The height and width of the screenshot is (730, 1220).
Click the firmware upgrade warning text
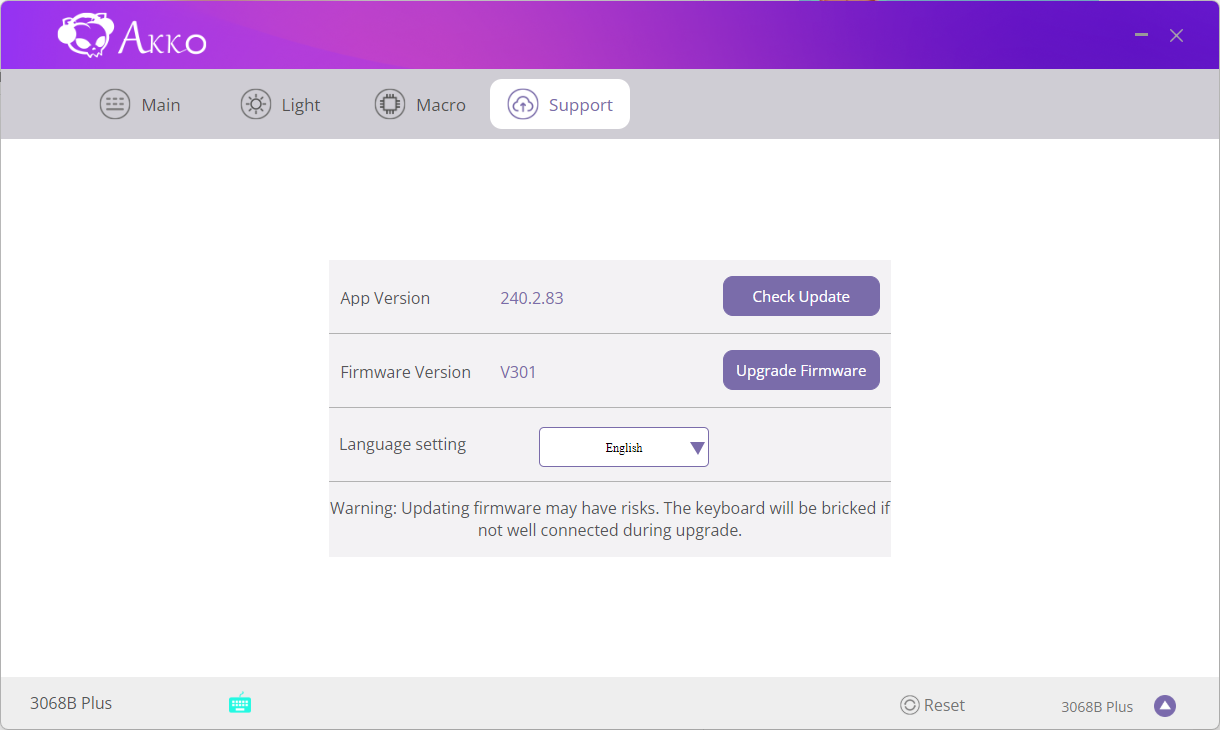click(x=610, y=519)
